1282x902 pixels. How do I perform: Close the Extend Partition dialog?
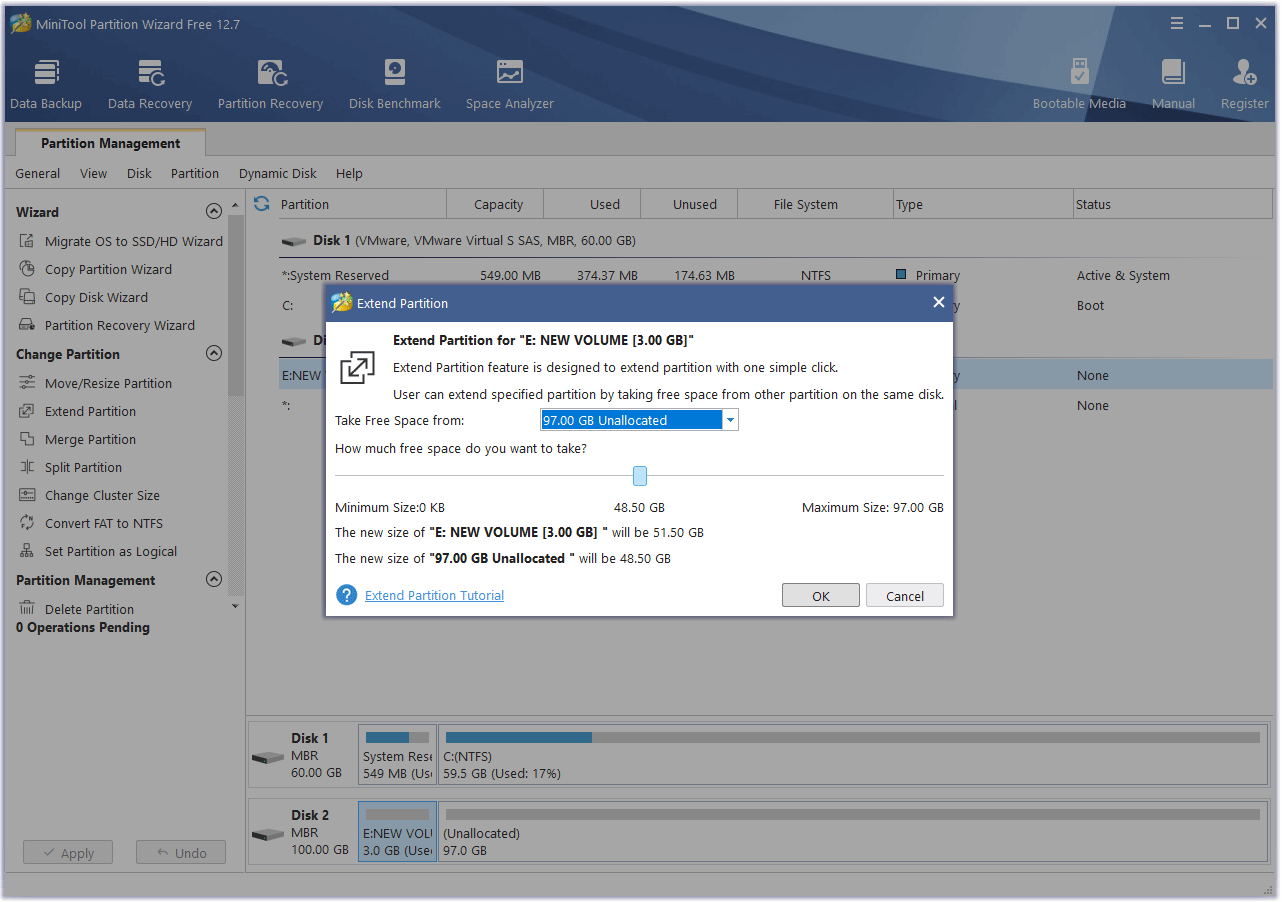(x=938, y=302)
